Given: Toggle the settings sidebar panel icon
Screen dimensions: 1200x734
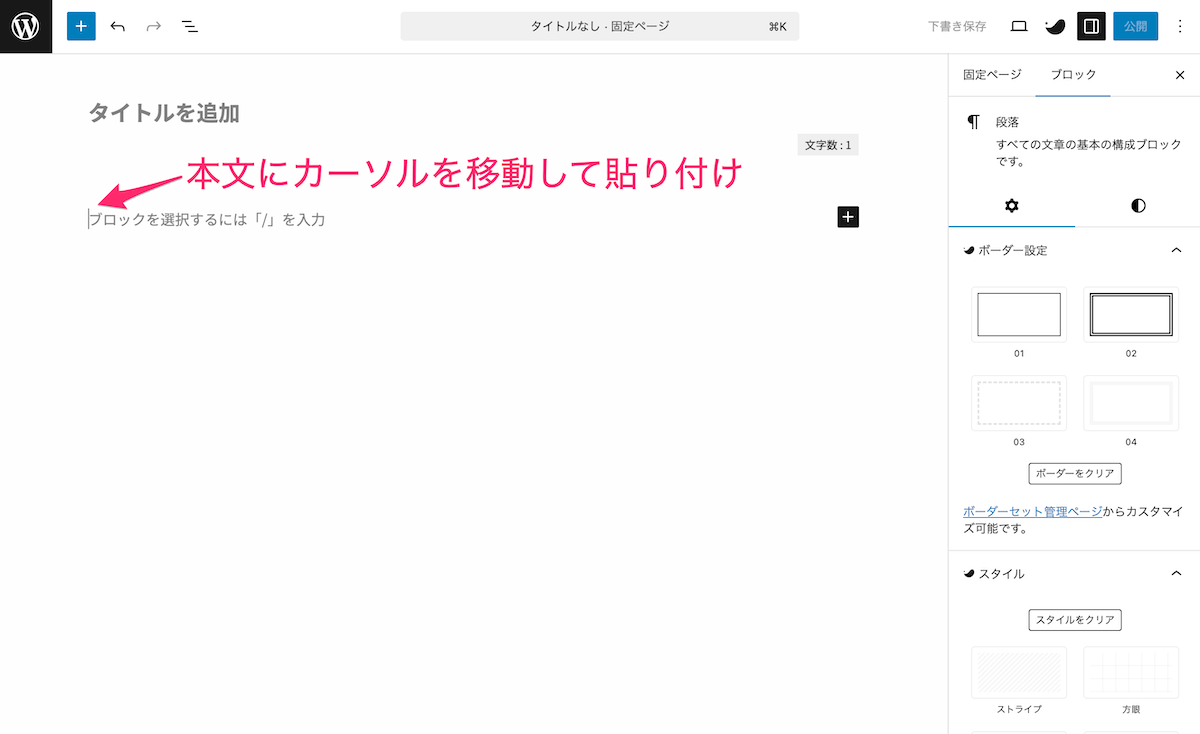Looking at the screenshot, I should 1091,26.
